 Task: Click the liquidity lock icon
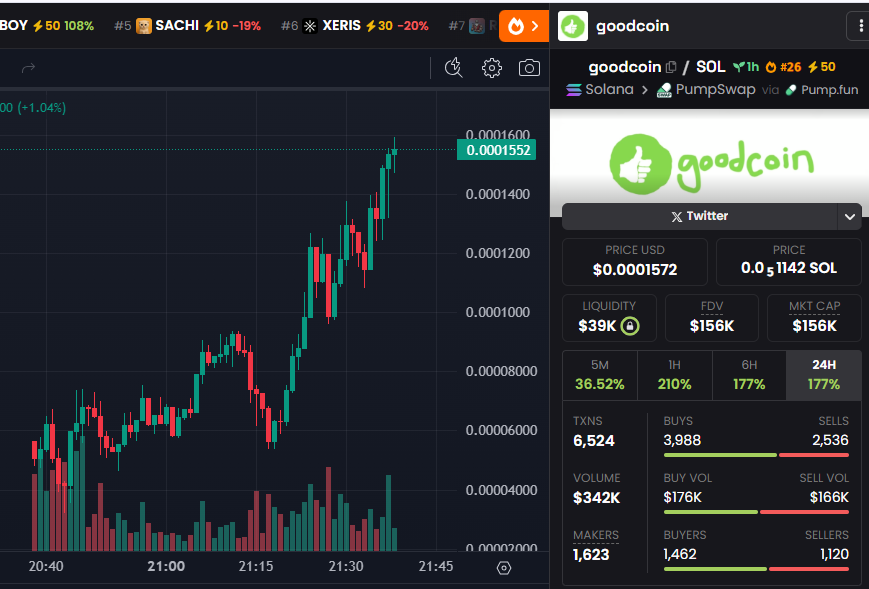pyautogui.click(x=630, y=325)
